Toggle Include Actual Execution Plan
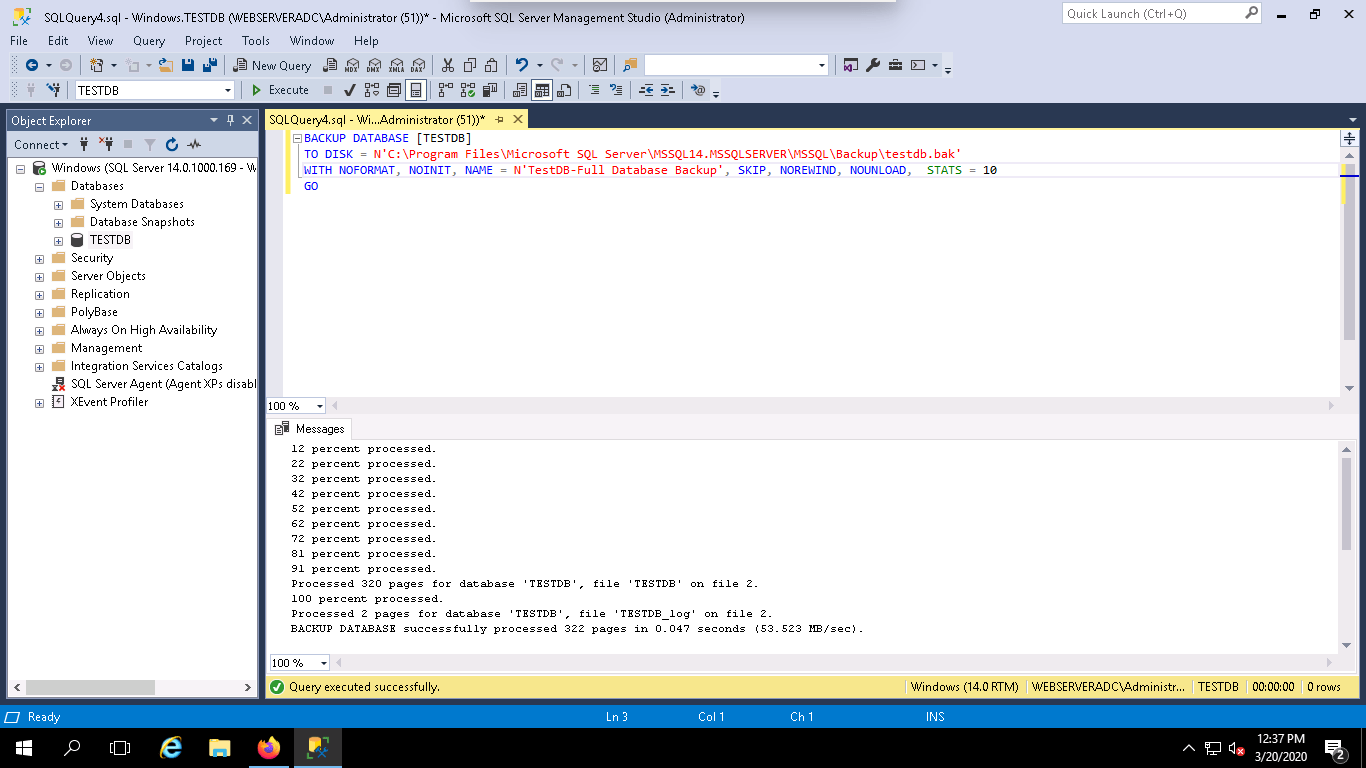 point(443,90)
